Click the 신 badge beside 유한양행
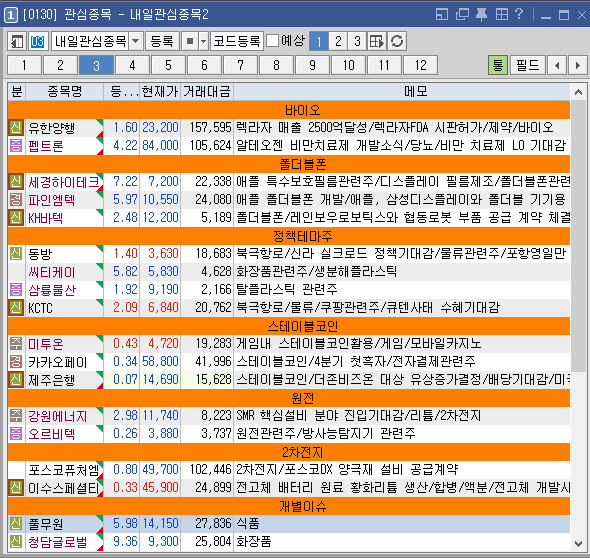The height and width of the screenshot is (558, 590). 16,128
